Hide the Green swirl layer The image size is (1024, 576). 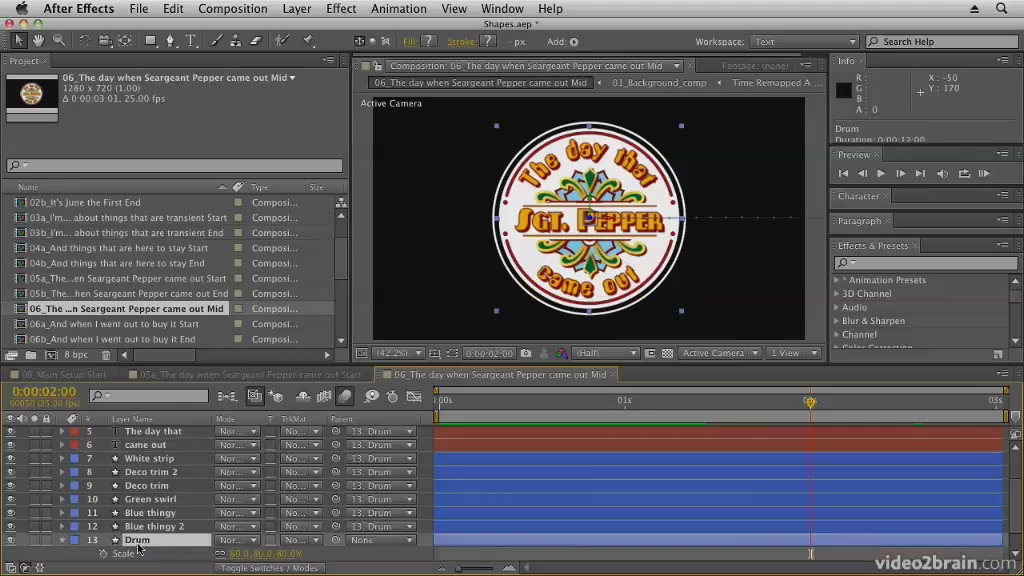(10, 500)
